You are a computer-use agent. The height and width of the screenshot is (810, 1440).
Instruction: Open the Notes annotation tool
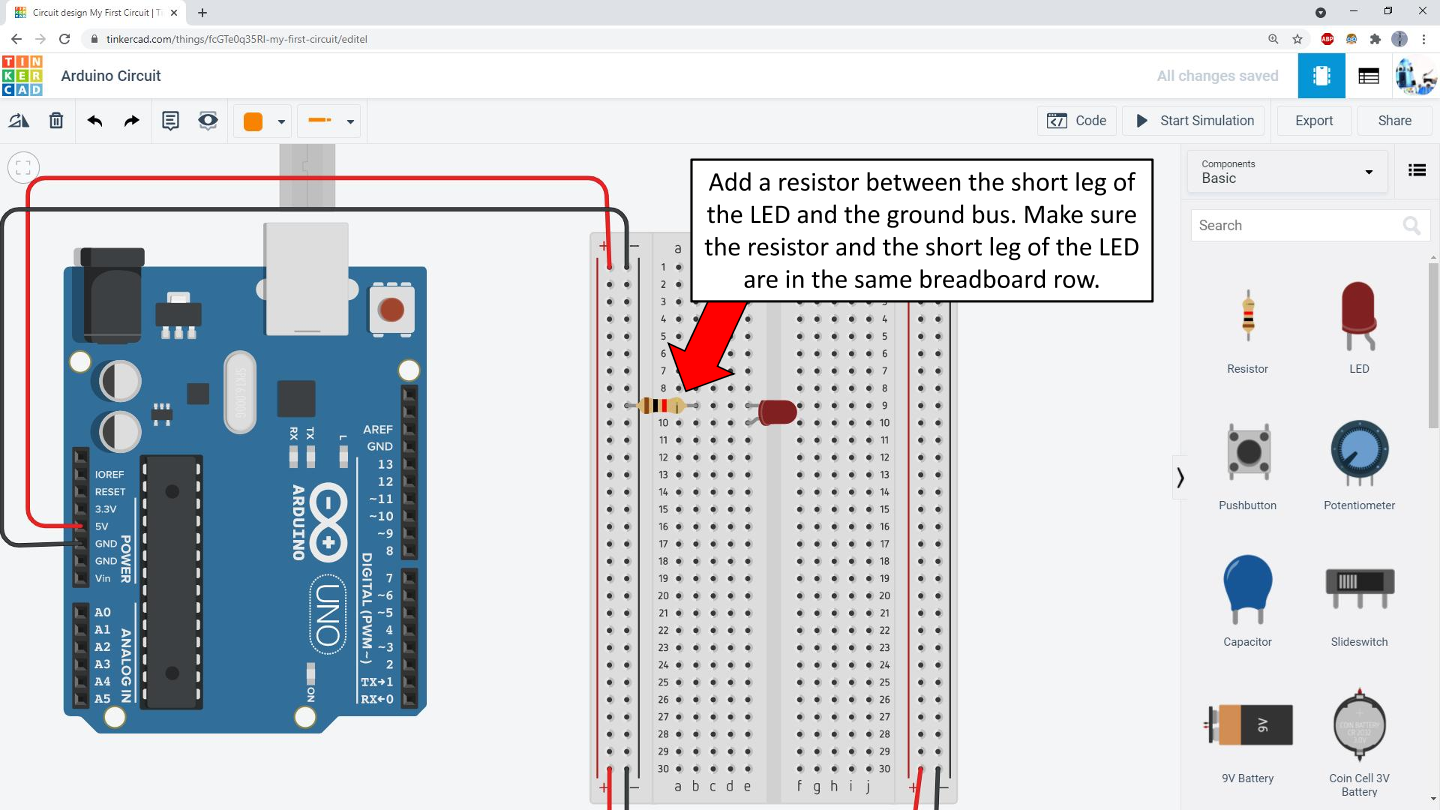170,120
